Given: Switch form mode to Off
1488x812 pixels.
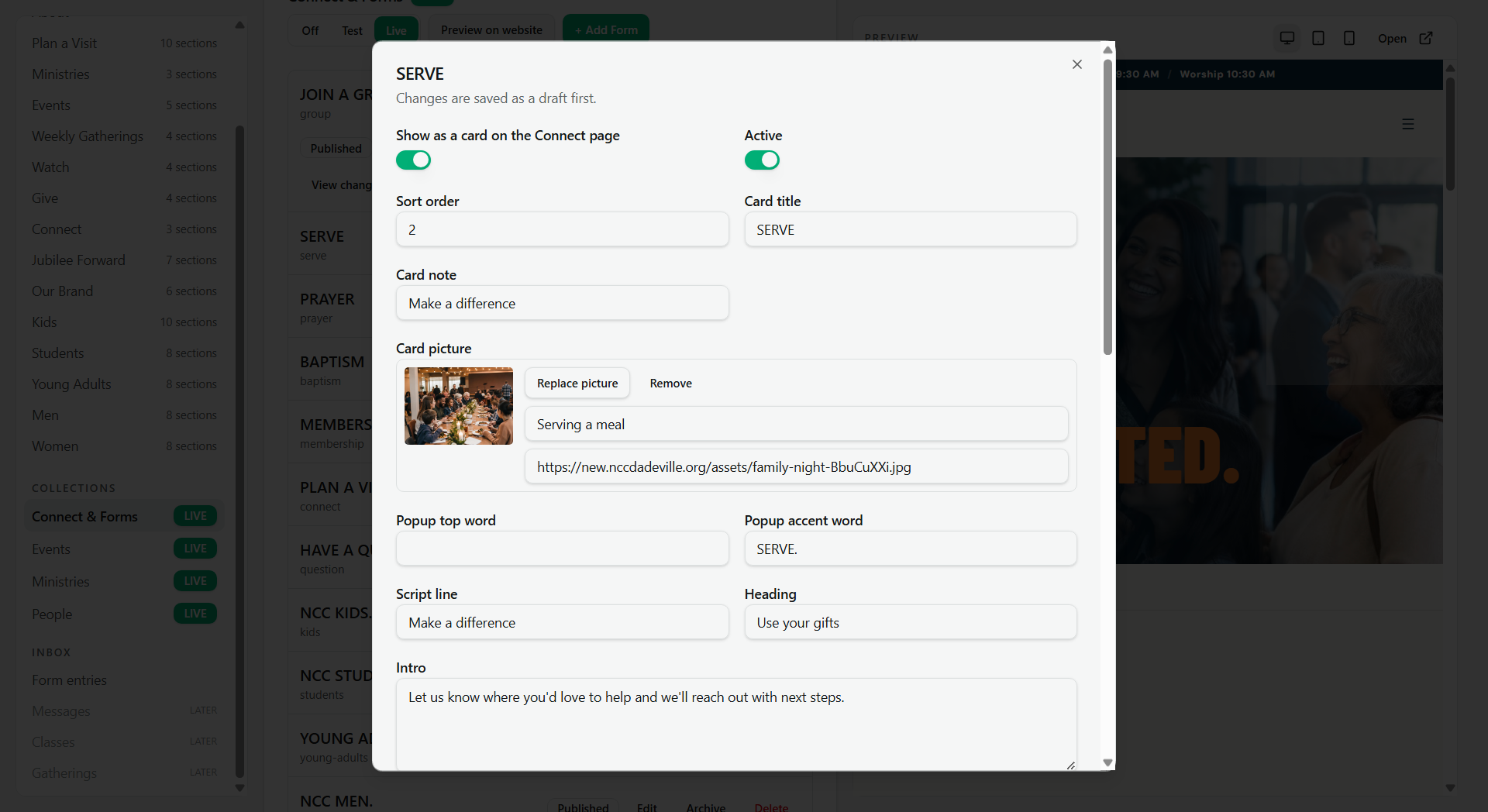Looking at the screenshot, I should click(310, 30).
